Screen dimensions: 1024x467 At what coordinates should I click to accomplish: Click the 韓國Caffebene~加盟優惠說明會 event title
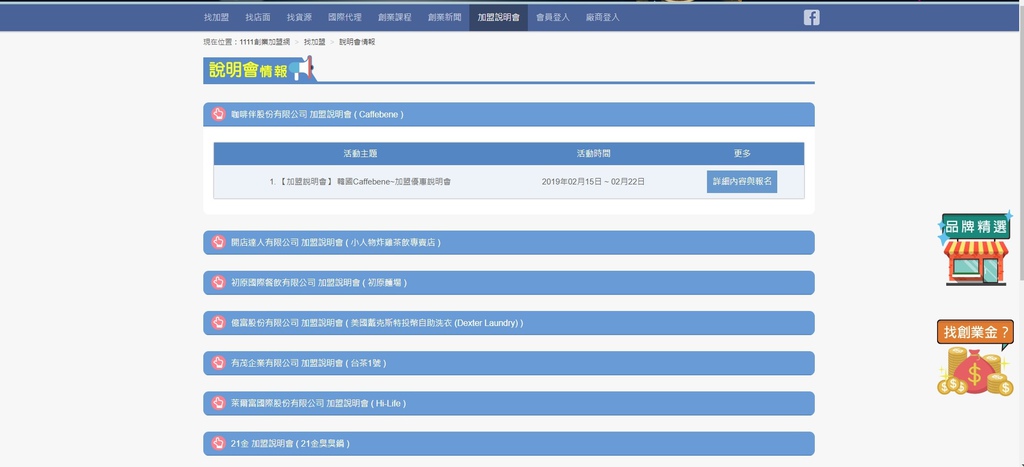394,182
